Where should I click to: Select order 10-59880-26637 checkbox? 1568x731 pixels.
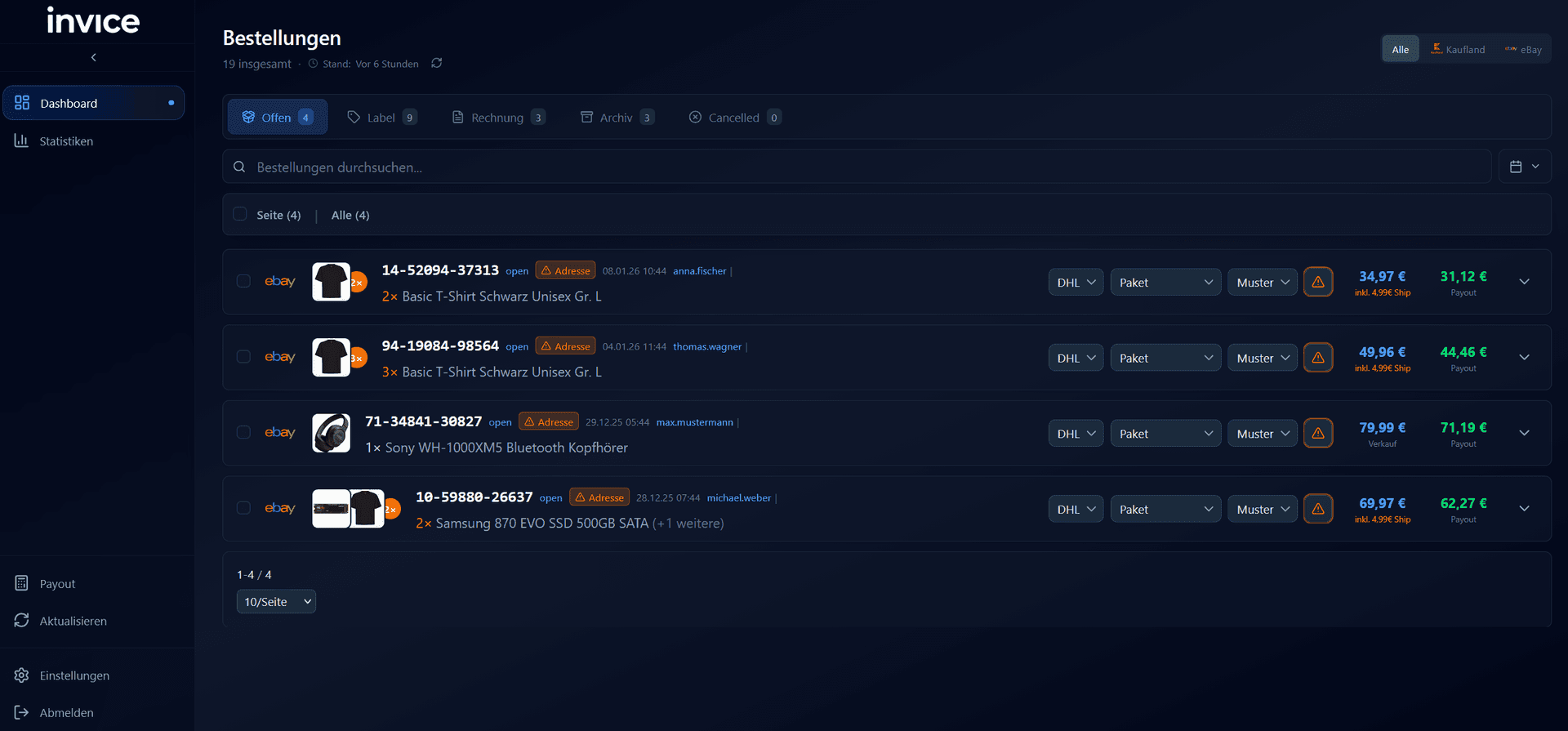pyautogui.click(x=243, y=508)
